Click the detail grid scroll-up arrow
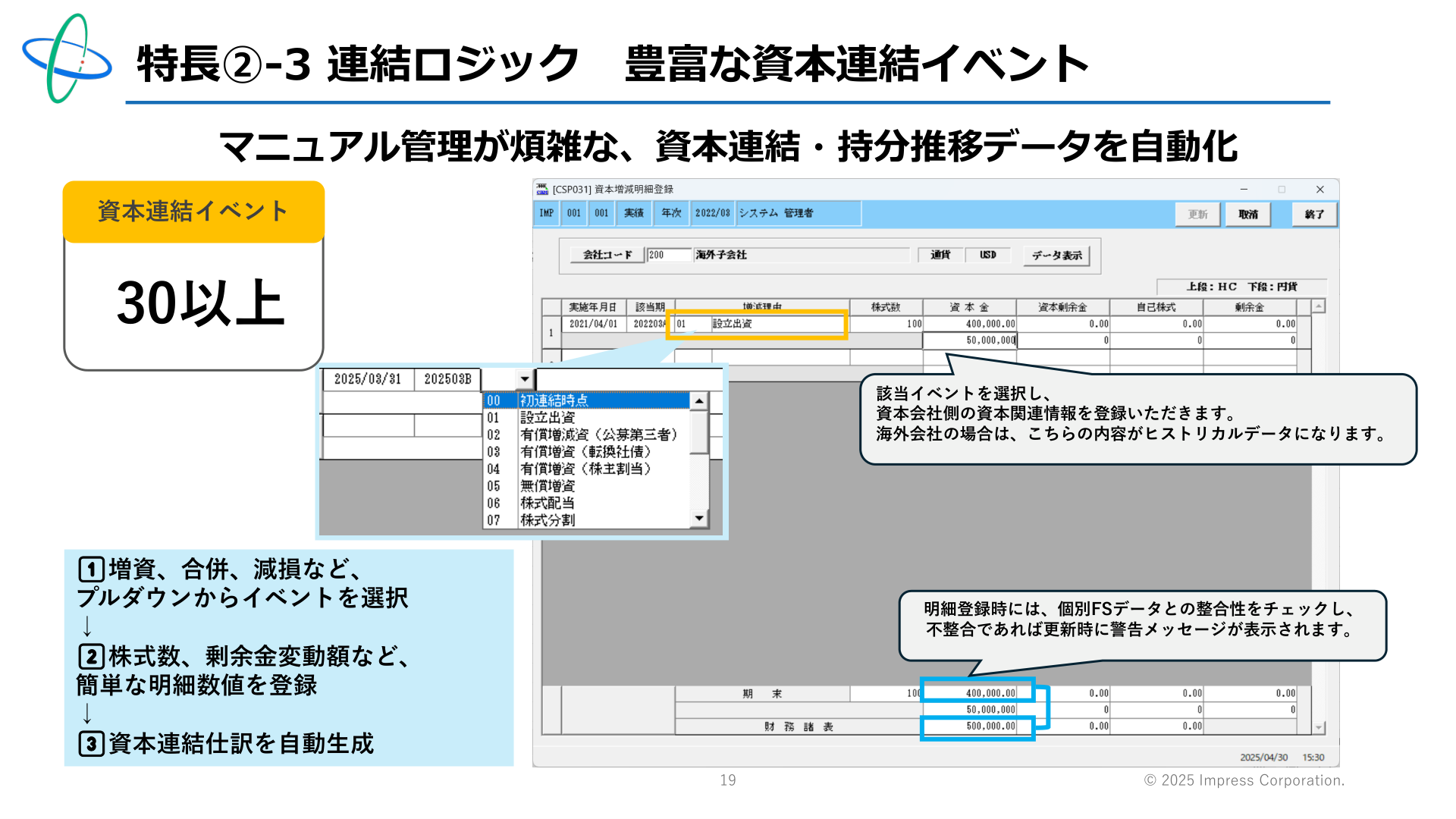 coord(1319,306)
